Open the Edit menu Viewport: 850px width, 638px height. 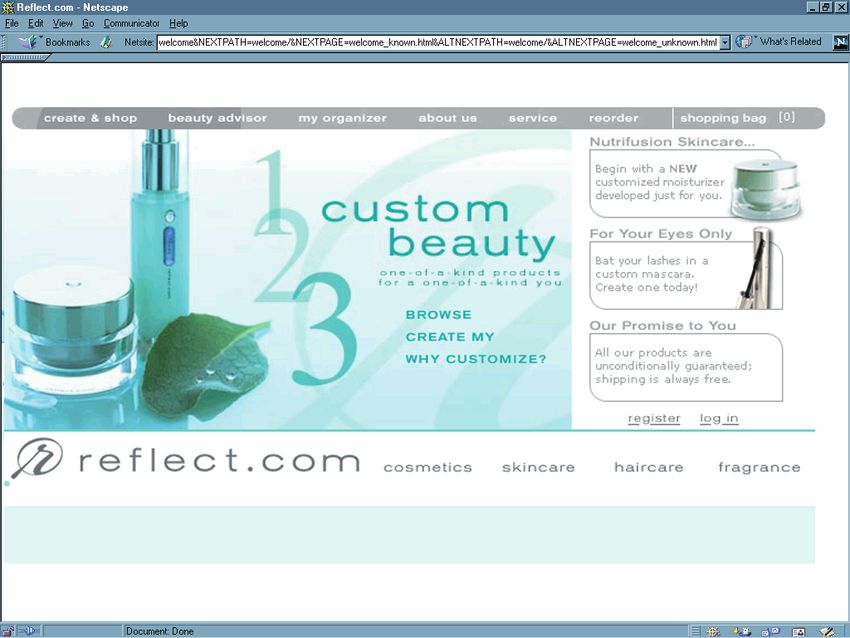click(36, 23)
